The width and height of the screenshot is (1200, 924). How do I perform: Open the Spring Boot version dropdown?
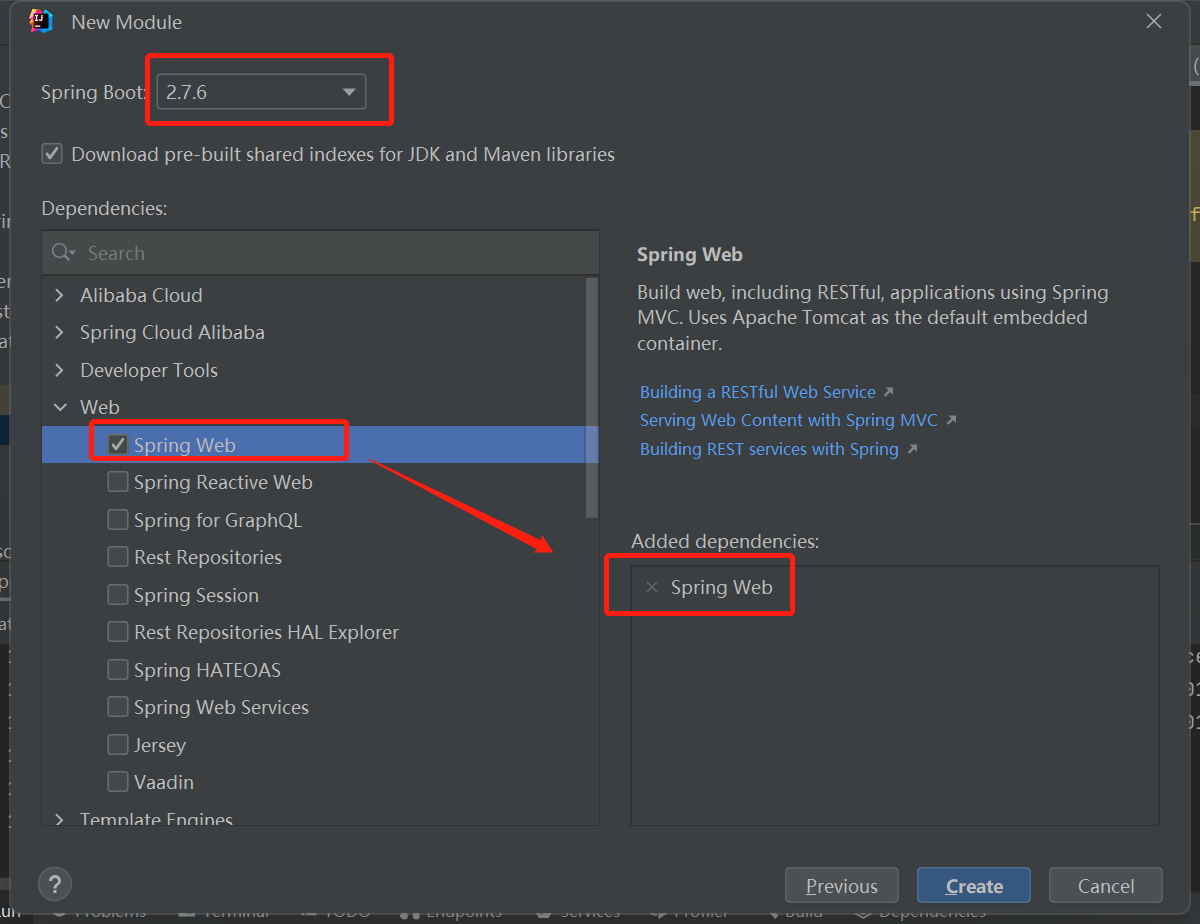click(x=260, y=92)
